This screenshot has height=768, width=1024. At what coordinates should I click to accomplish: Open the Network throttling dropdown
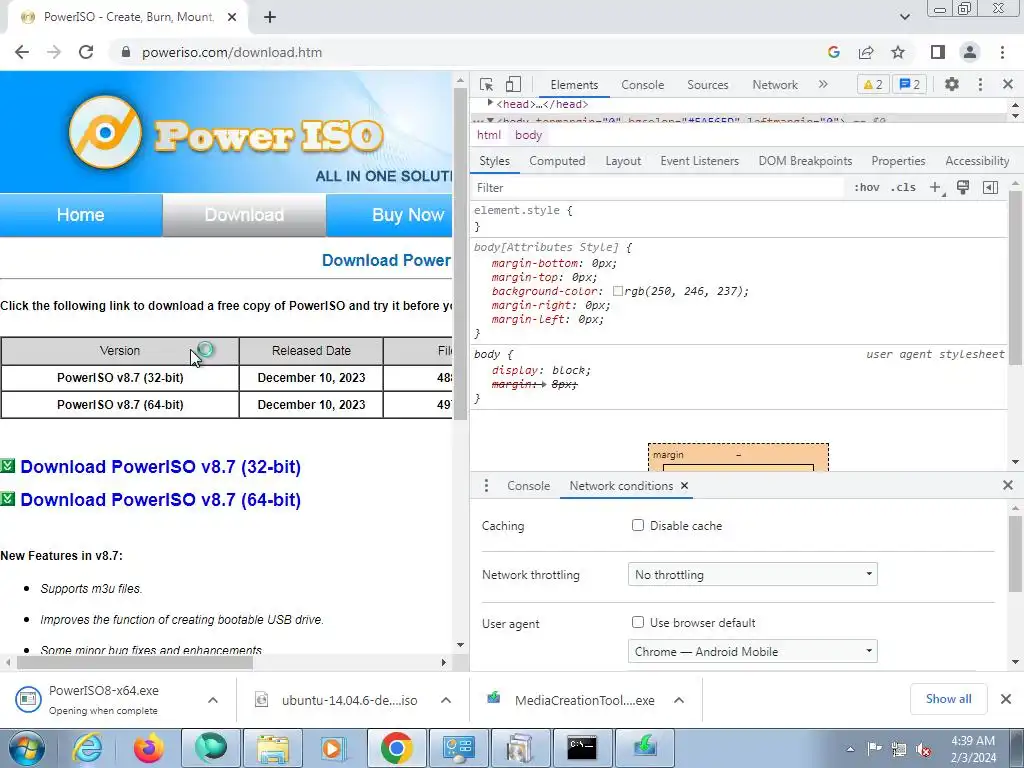[x=752, y=575]
